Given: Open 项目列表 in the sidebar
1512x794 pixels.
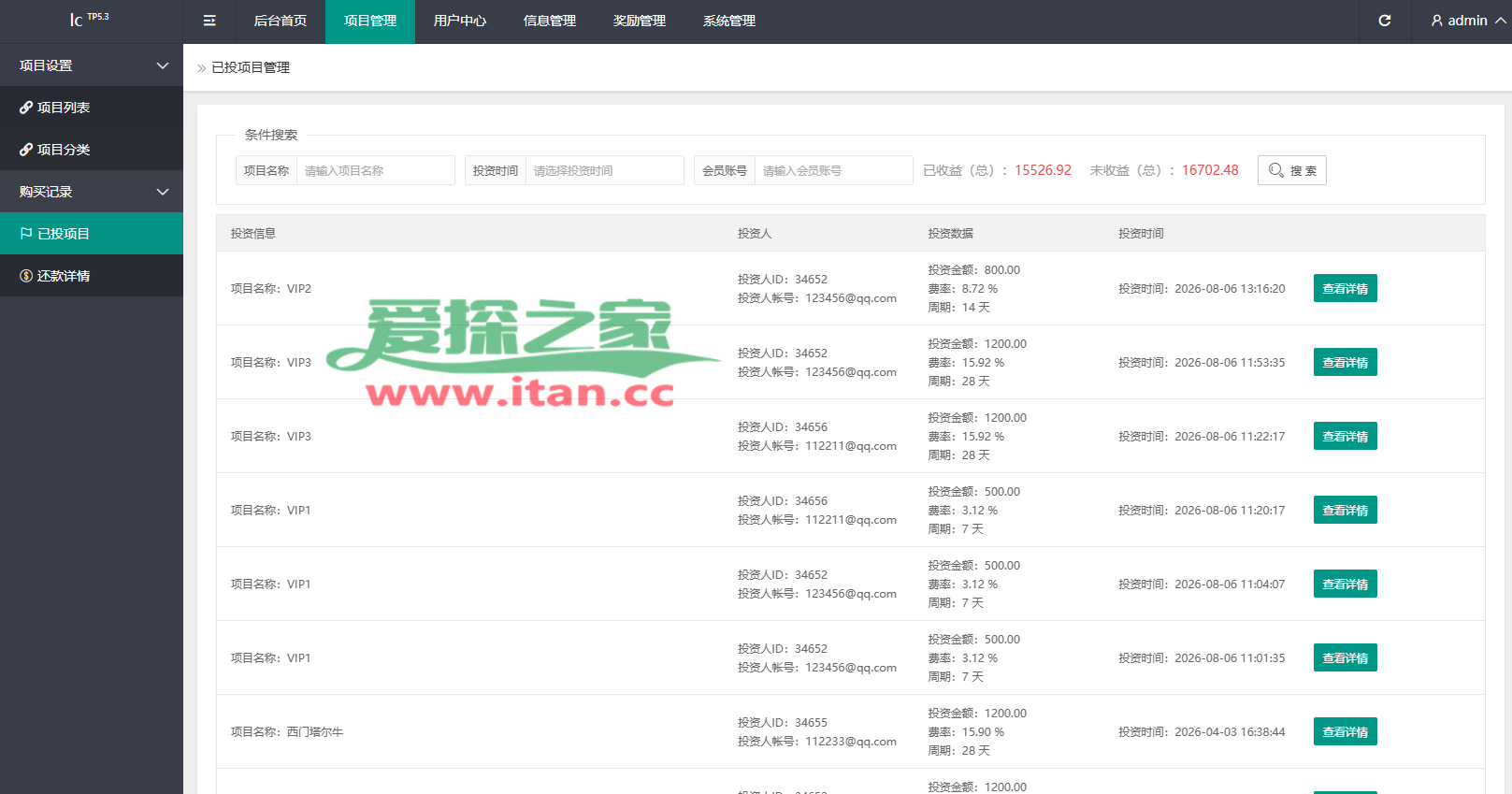Looking at the screenshot, I should click(x=92, y=108).
